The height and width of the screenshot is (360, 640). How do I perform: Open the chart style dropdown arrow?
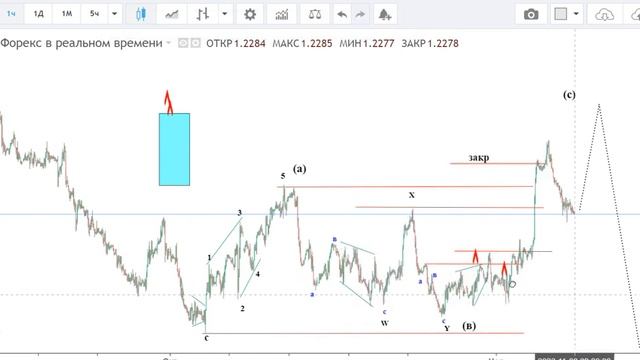tap(224, 14)
